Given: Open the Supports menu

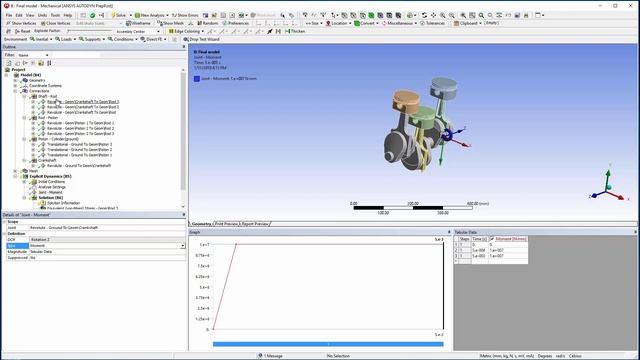Looking at the screenshot, I should point(91,39).
